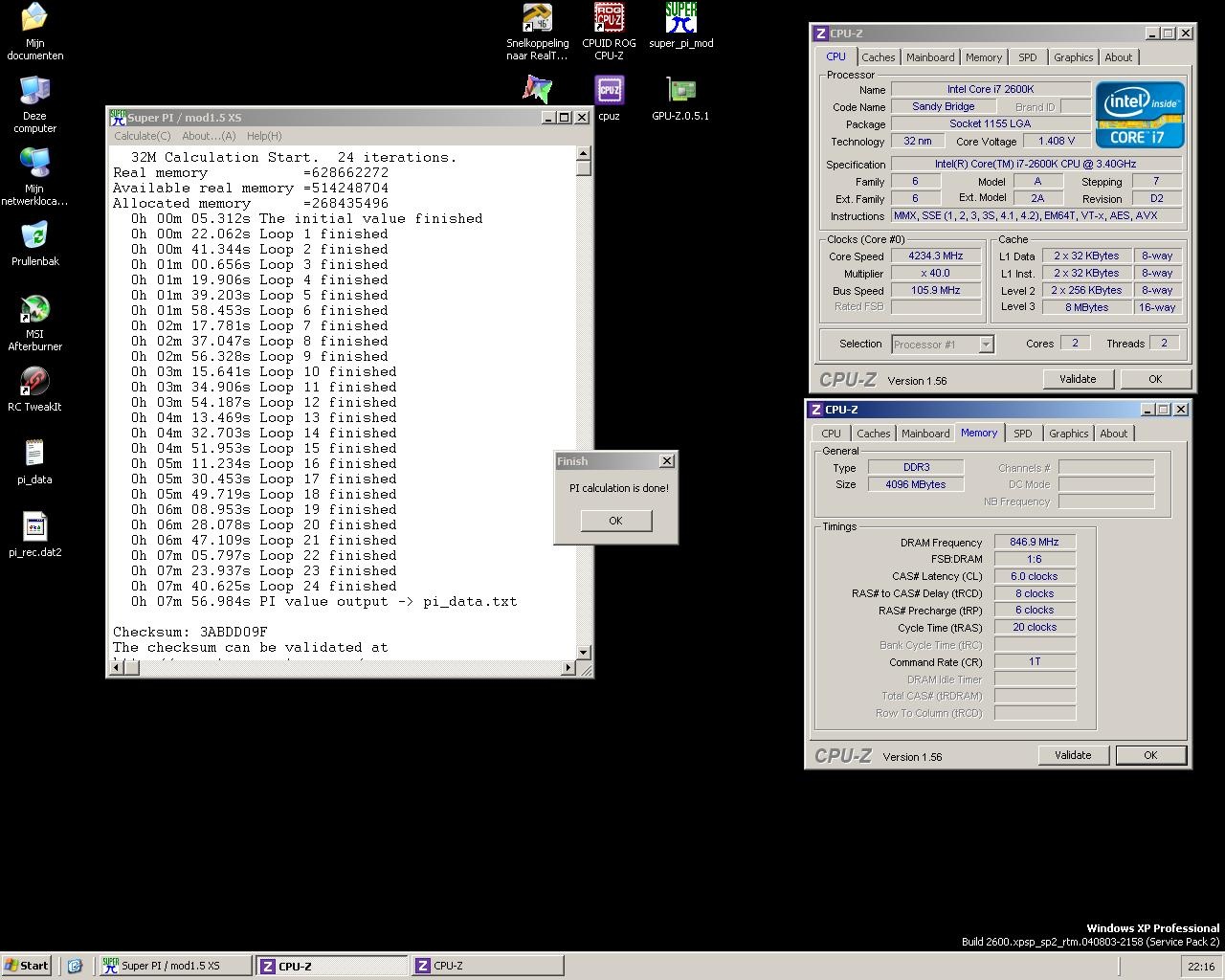
Task: Click the Super PI horizontal scrollbar right arrow
Action: pos(569,668)
